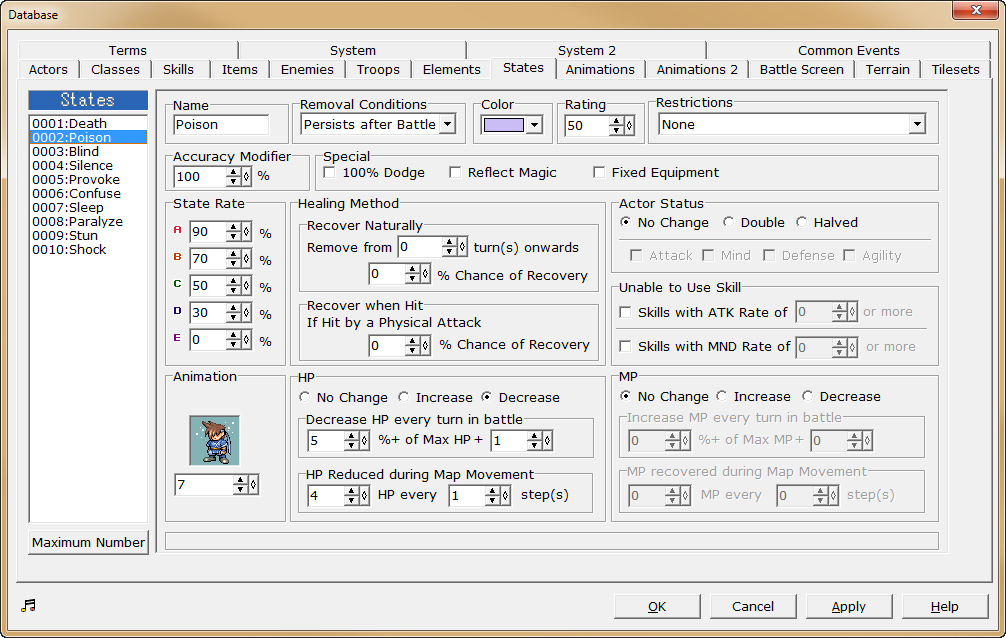Select Double under Actor Status
1006x638 pixels.
pyautogui.click(x=728, y=222)
